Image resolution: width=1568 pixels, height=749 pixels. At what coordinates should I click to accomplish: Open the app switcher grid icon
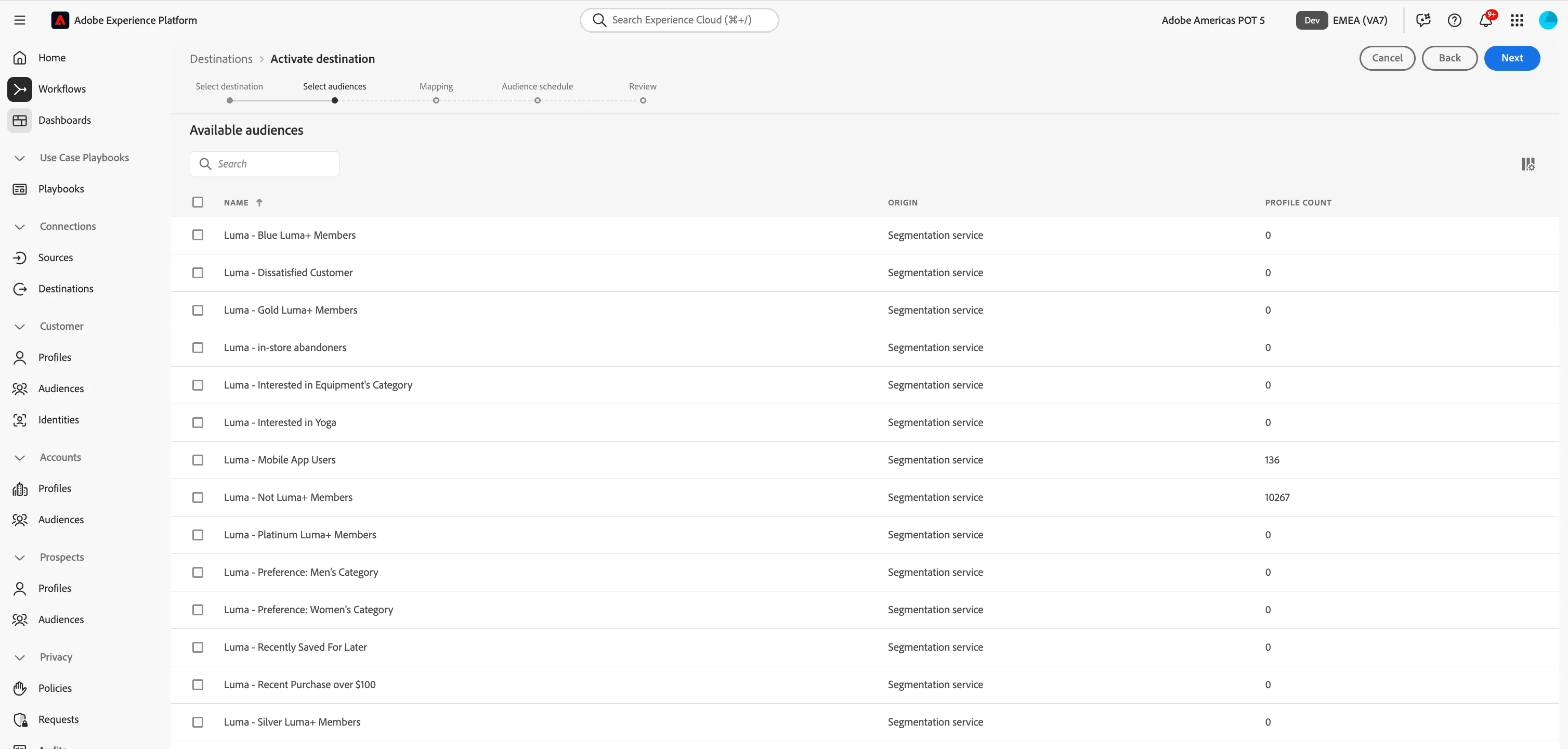click(x=1517, y=20)
